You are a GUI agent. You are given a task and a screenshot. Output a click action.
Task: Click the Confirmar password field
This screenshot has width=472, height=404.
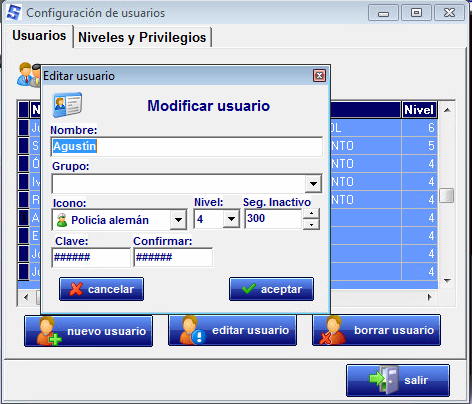coord(173,257)
